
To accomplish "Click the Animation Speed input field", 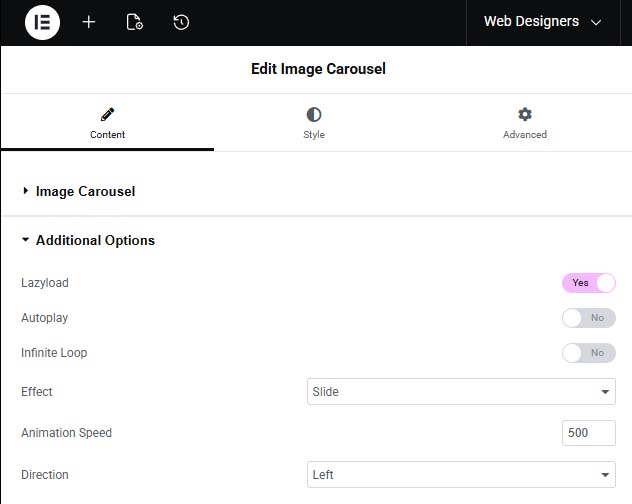I will [589, 433].
